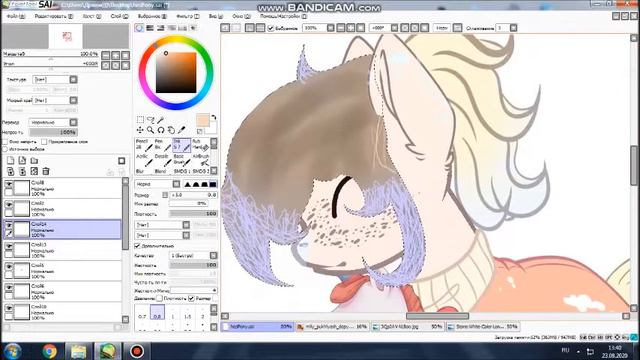This screenshot has height=360, width=640.
Task: Open the Мокрый край effect dropdown
Action: pyautogui.click(x=73, y=100)
